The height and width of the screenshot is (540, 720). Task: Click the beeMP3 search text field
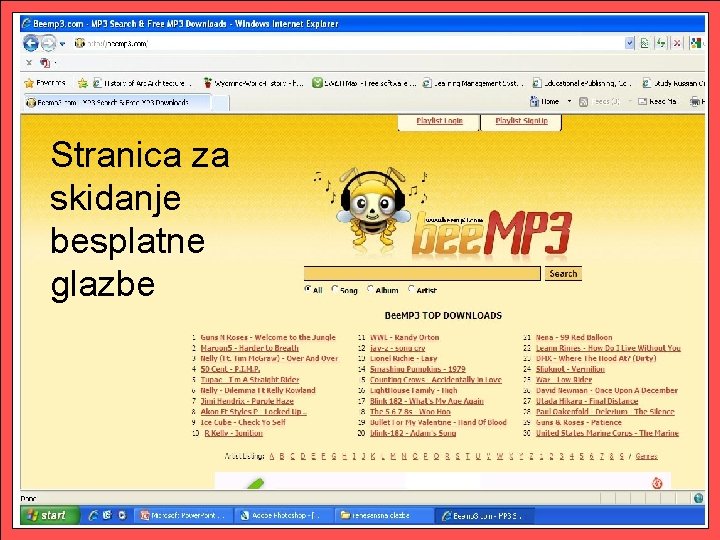pos(422,274)
